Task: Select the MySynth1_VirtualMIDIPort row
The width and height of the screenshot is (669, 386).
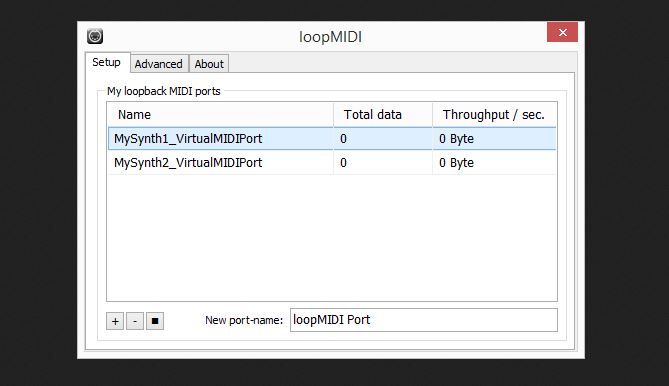Action: click(x=332, y=139)
